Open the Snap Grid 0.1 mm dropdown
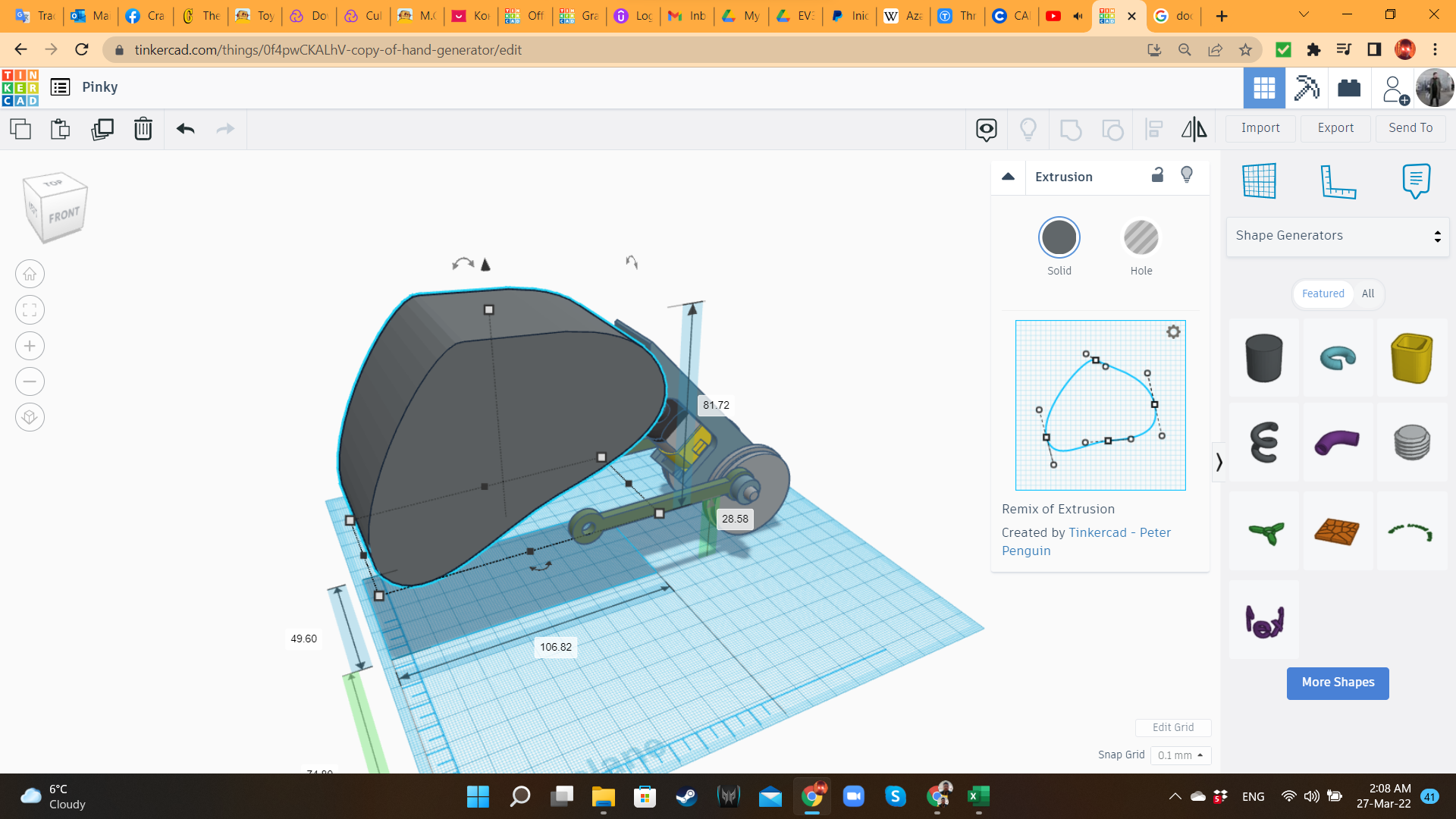This screenshot has width=1456, height=819. pyautogui.click(x=1180, y=755)
